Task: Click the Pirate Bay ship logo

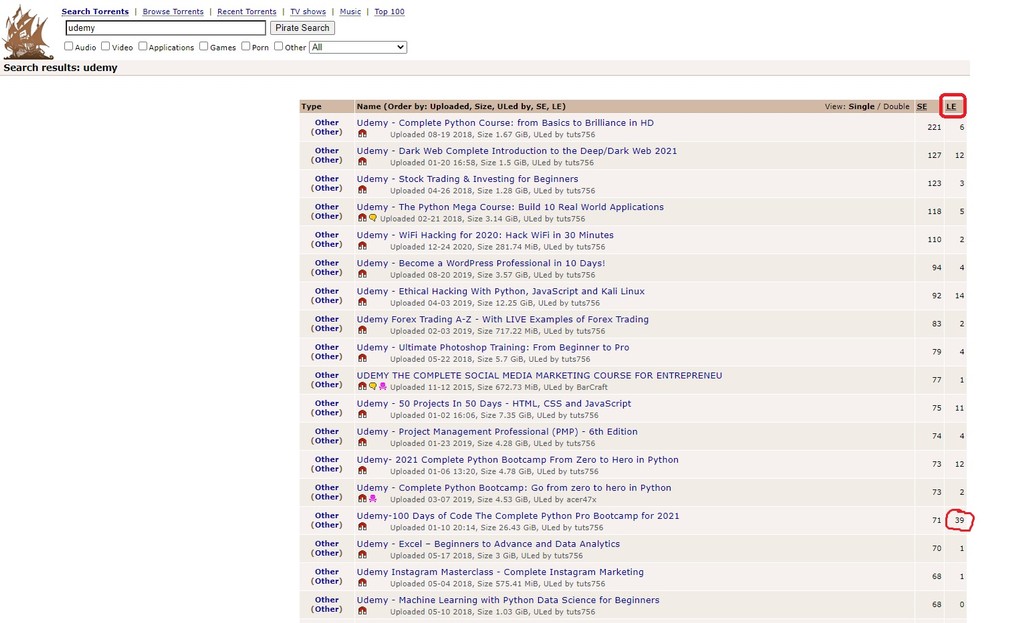Action: pyautogui.click(x=27, y=32)
